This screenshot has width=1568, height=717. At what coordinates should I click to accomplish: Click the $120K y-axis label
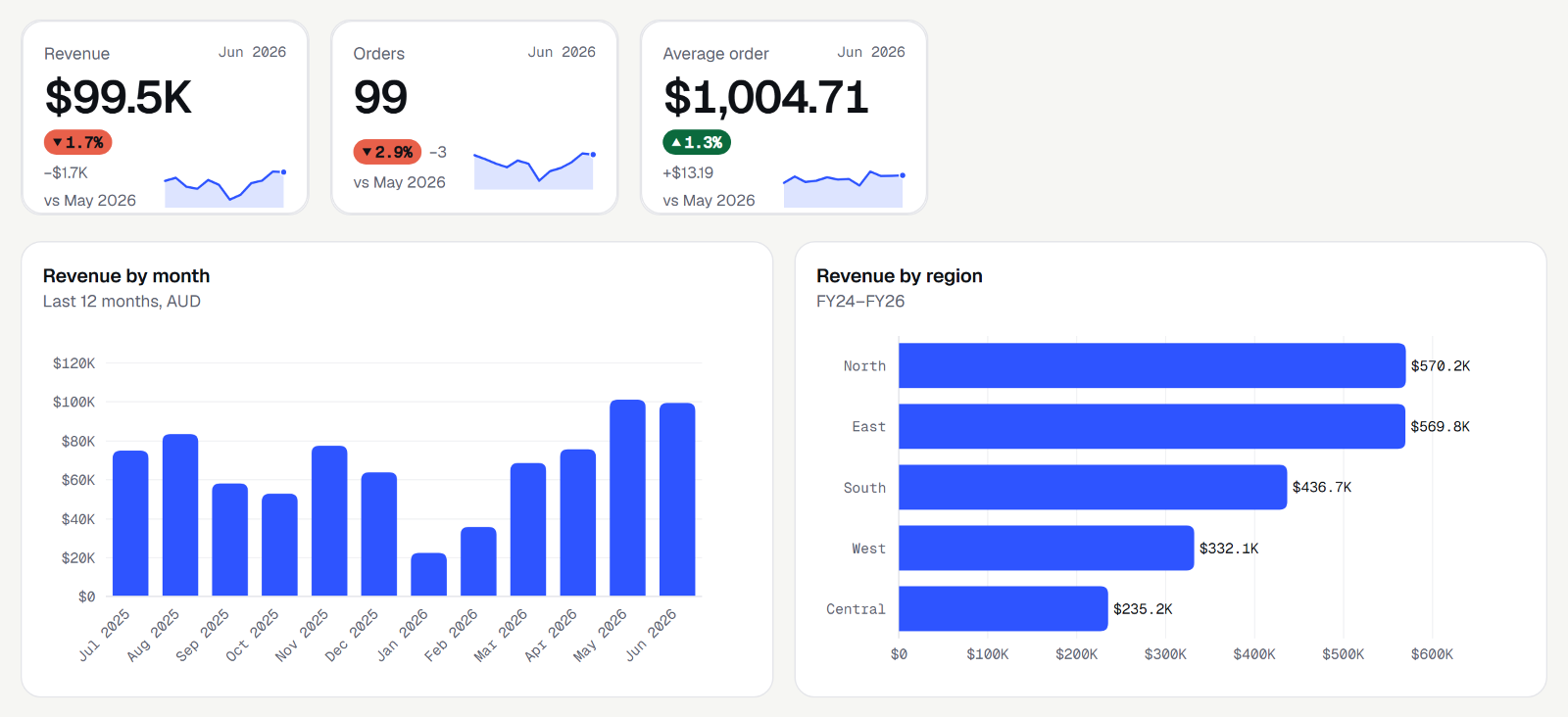tap(74, 363)
